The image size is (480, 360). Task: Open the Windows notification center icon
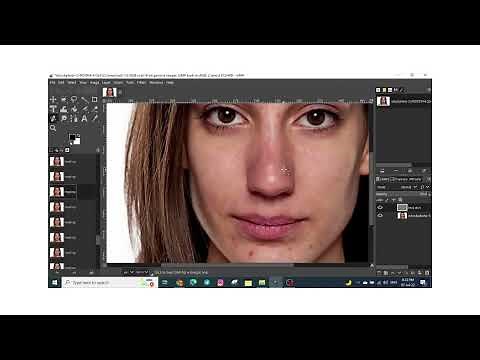pyautogui.click(x=423, y=283)
